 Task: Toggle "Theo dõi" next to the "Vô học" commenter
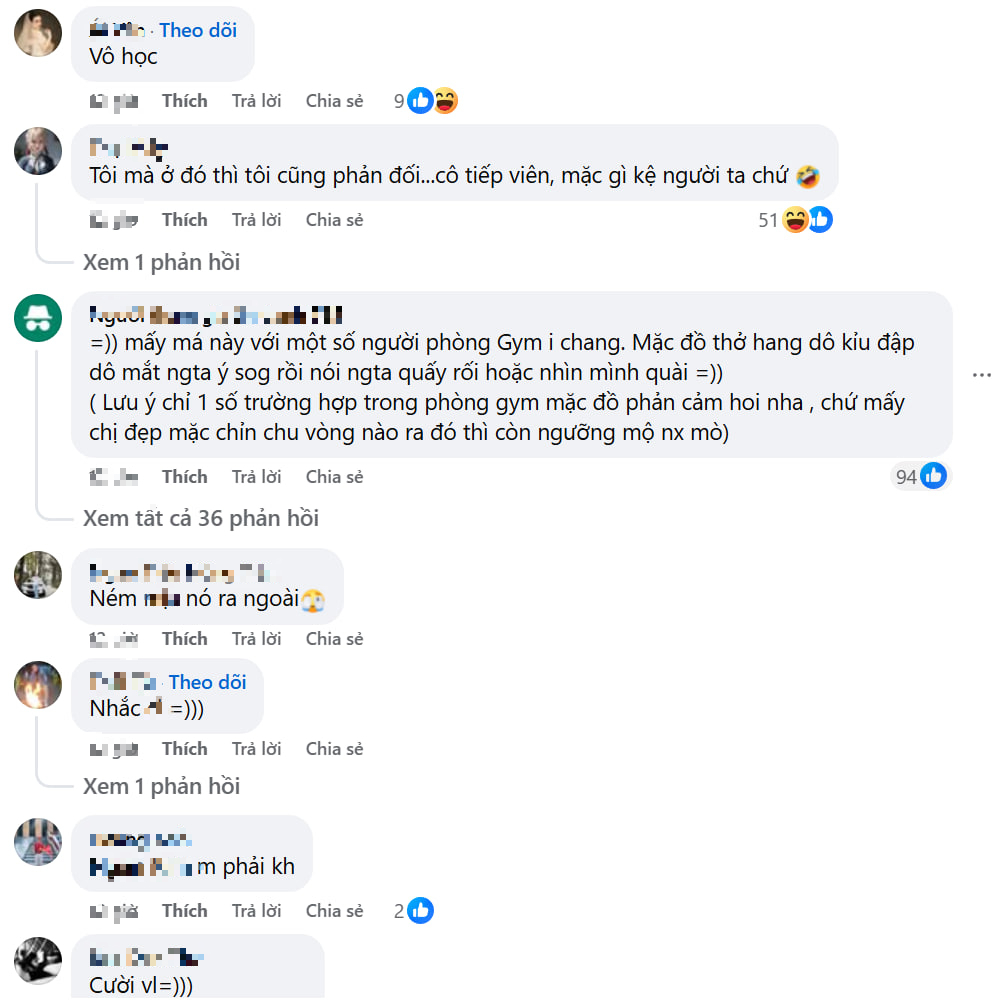199,30
